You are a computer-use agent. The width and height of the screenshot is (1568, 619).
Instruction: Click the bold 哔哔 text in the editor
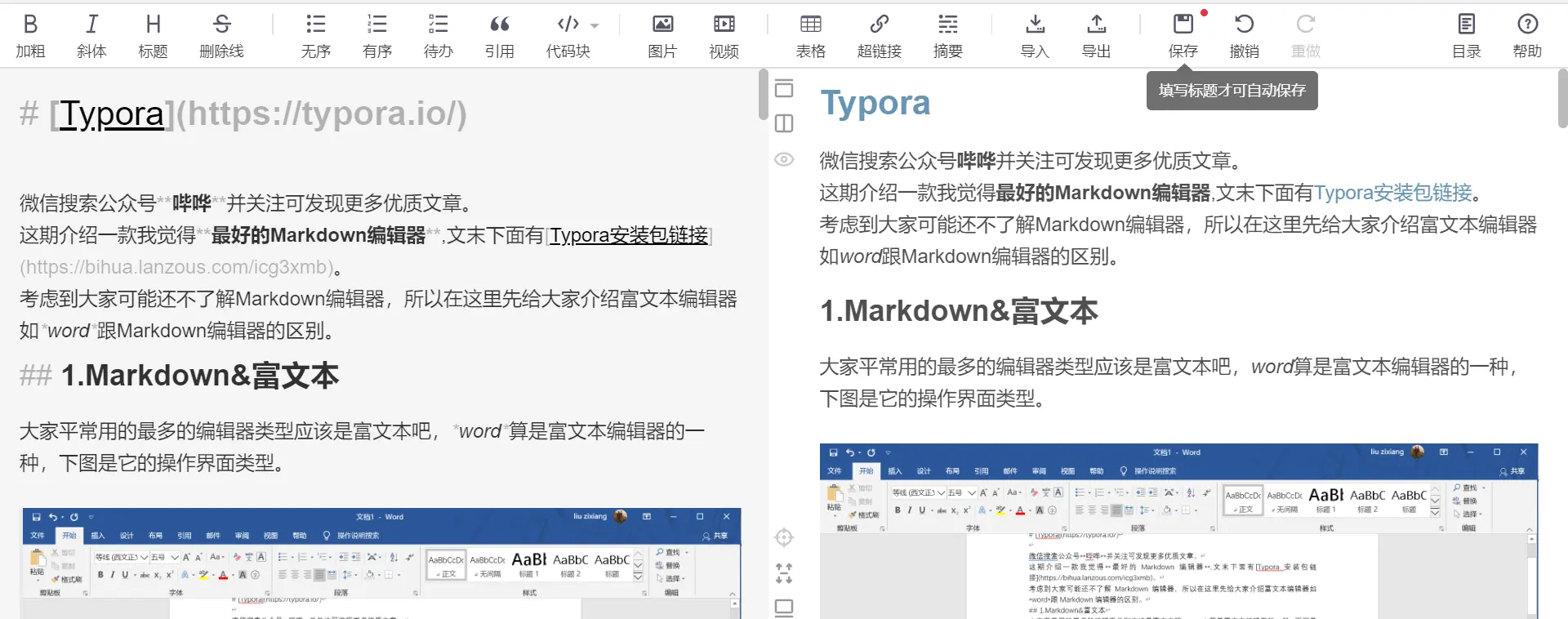coord(192,203)
